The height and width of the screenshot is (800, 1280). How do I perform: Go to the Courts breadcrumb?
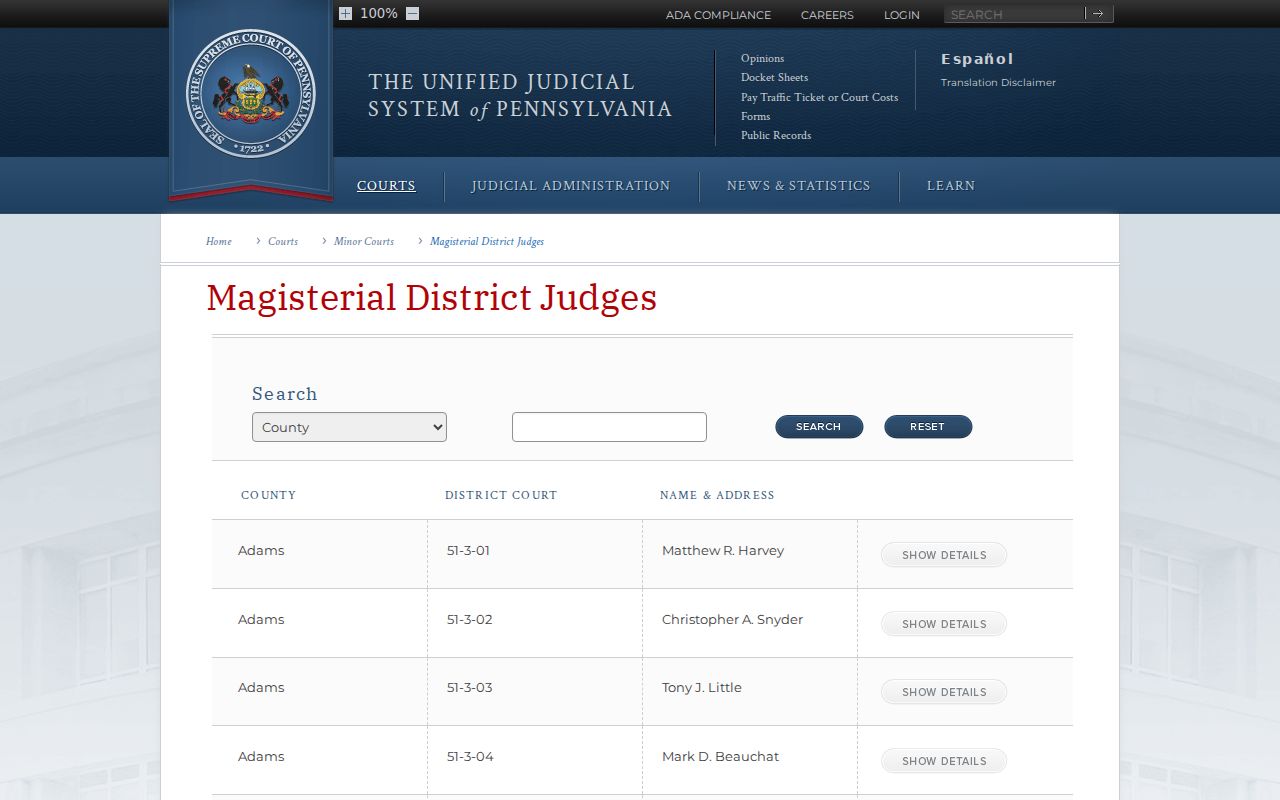pos(283,241)
